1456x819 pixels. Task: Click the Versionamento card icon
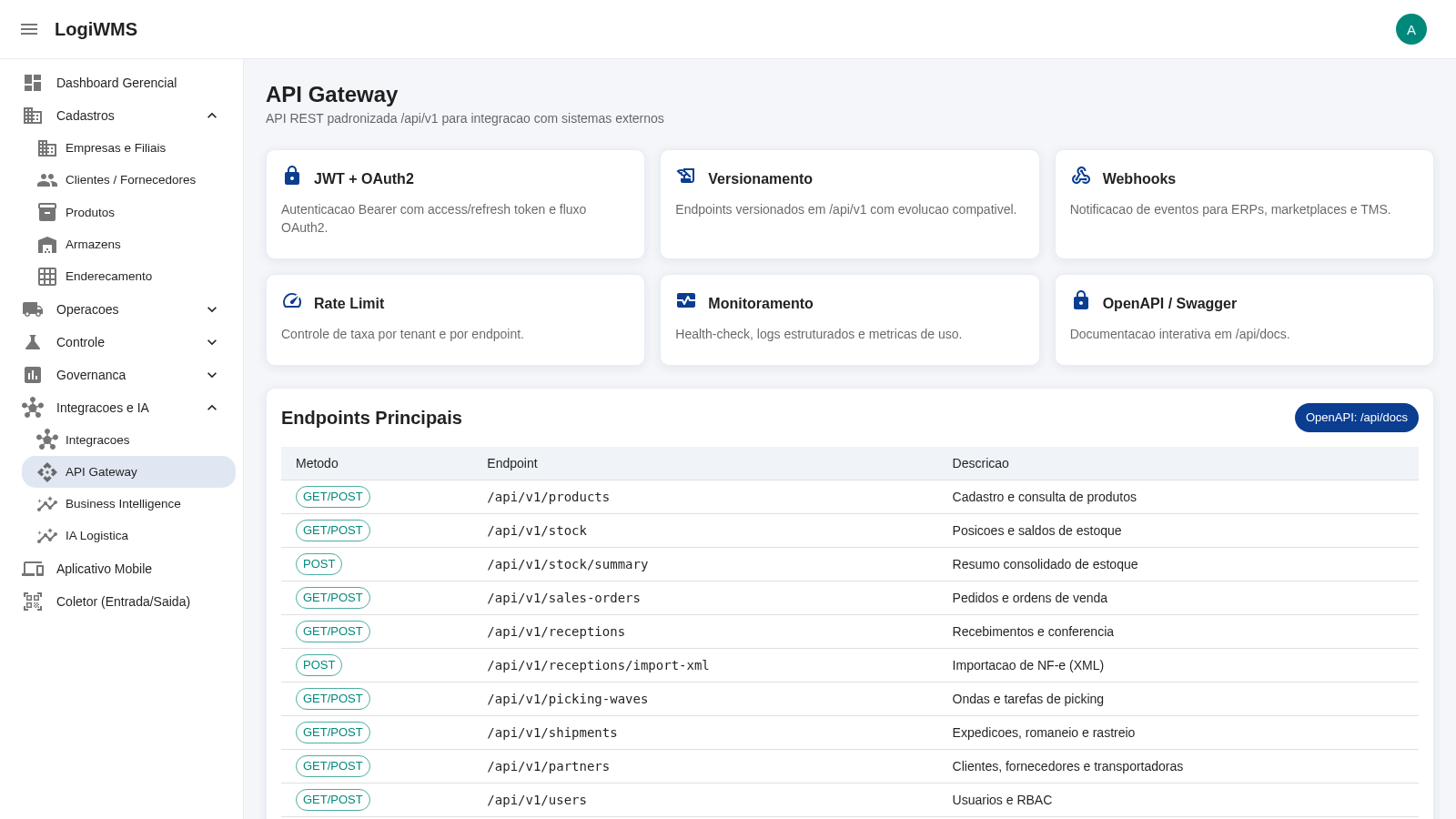pyautogui.click(x=686, y=176)
